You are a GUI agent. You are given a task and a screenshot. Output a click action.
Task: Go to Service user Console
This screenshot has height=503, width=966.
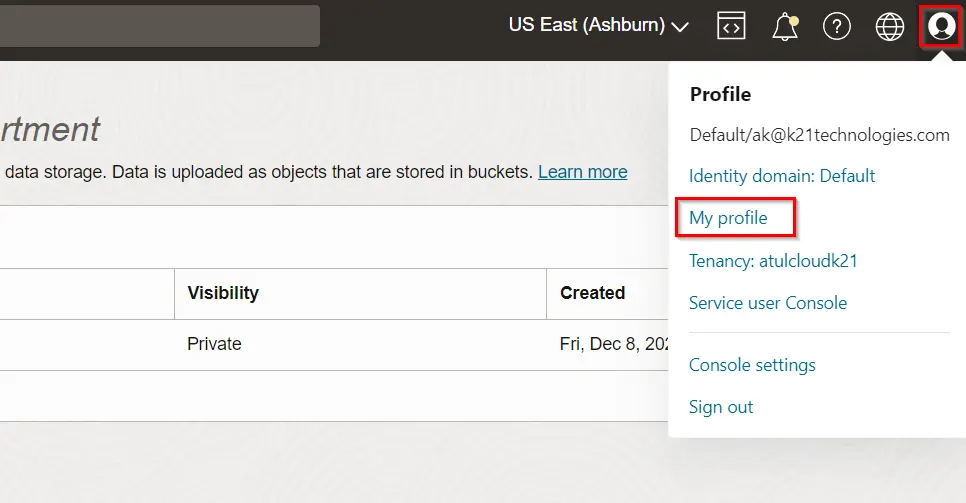768,303
